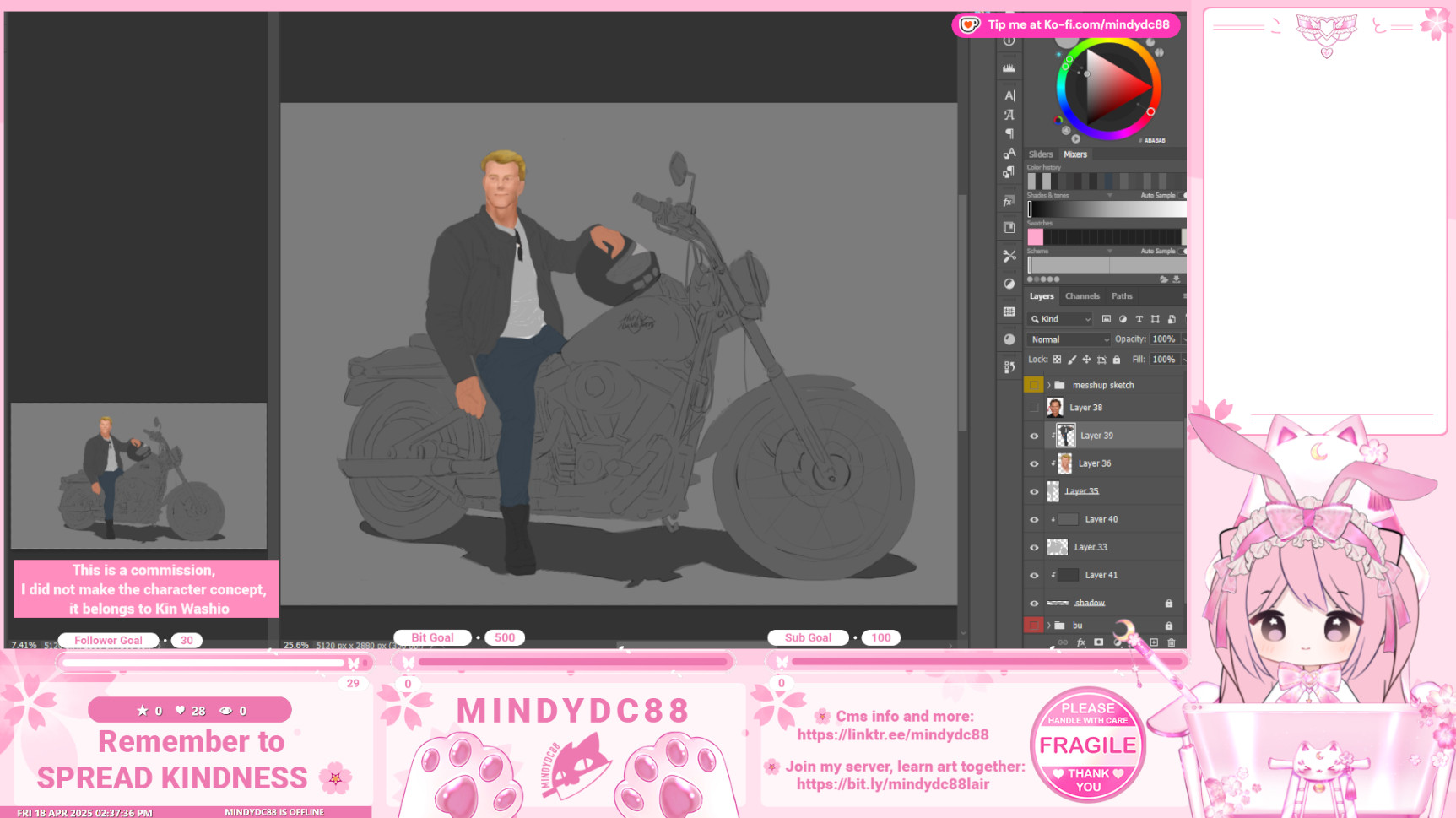Filter layers by type layers icon

click(1139, 319)
